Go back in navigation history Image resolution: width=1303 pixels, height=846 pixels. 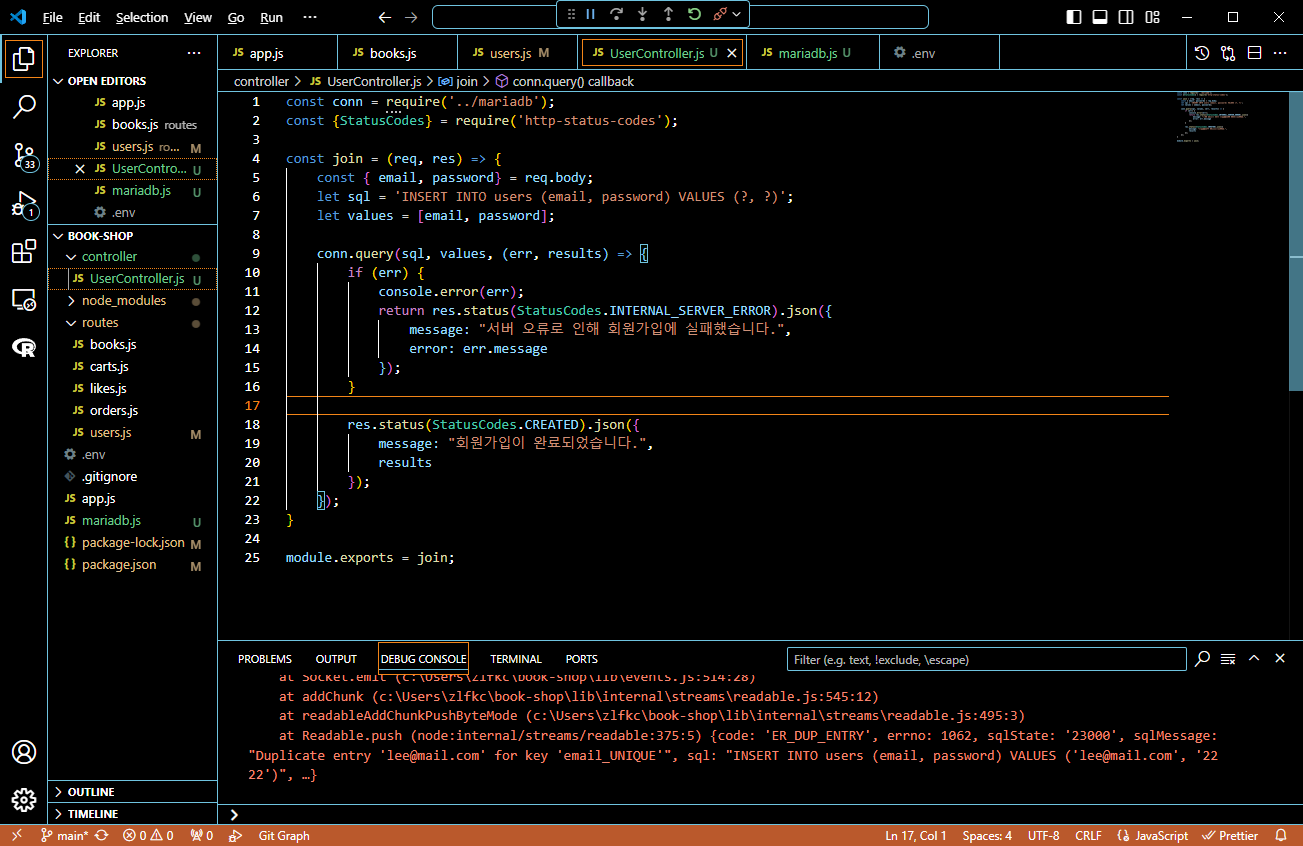click(385, 17)
